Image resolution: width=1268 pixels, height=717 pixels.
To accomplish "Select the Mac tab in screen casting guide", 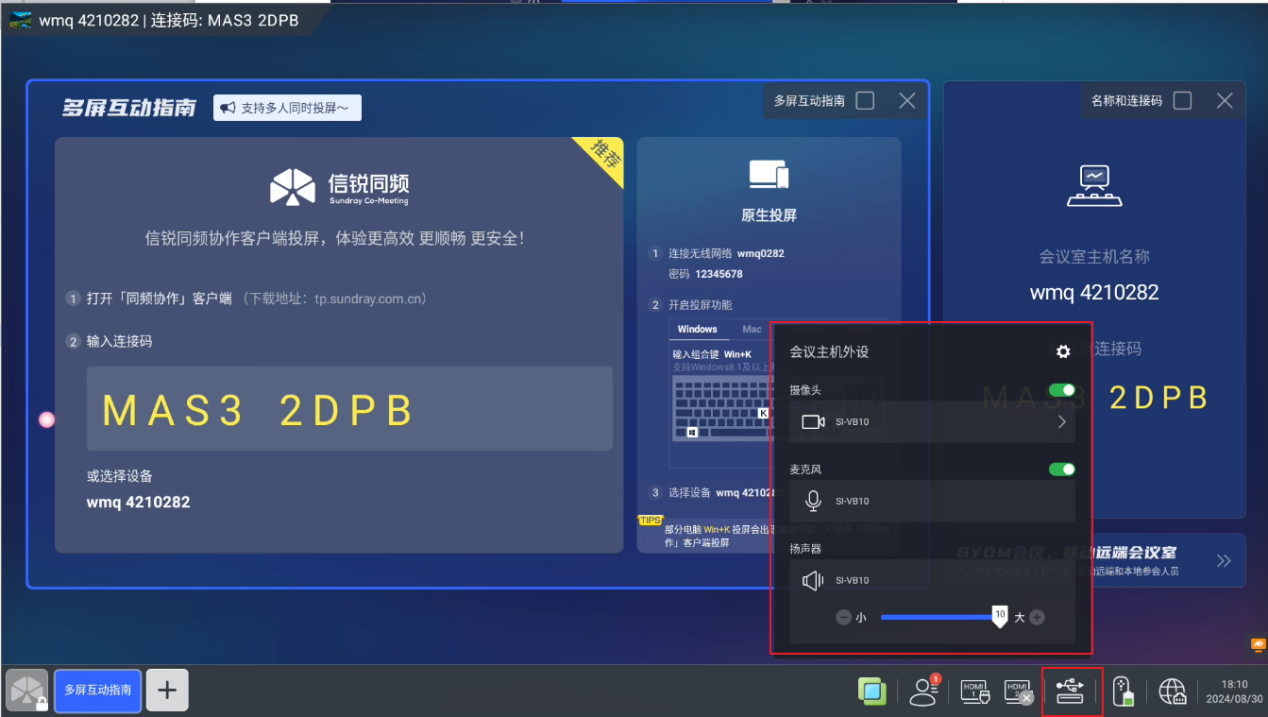I will pyautogui.click(x=752, y=329).
